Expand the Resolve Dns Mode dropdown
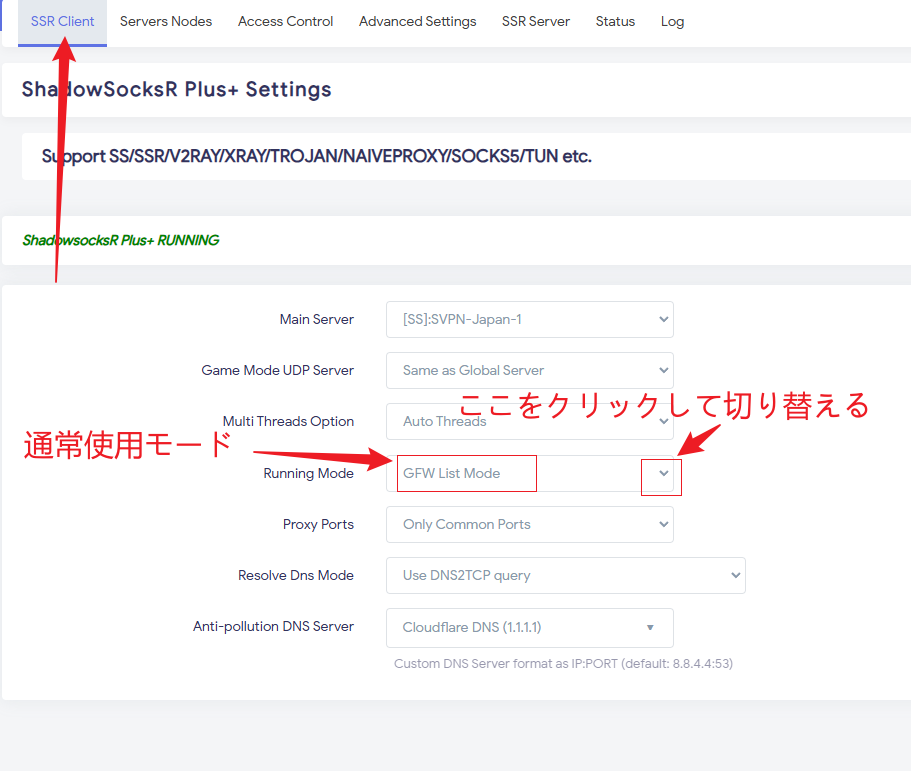Image resolution: width=911 pixels, height=771 pixels. tap(565, 576)
